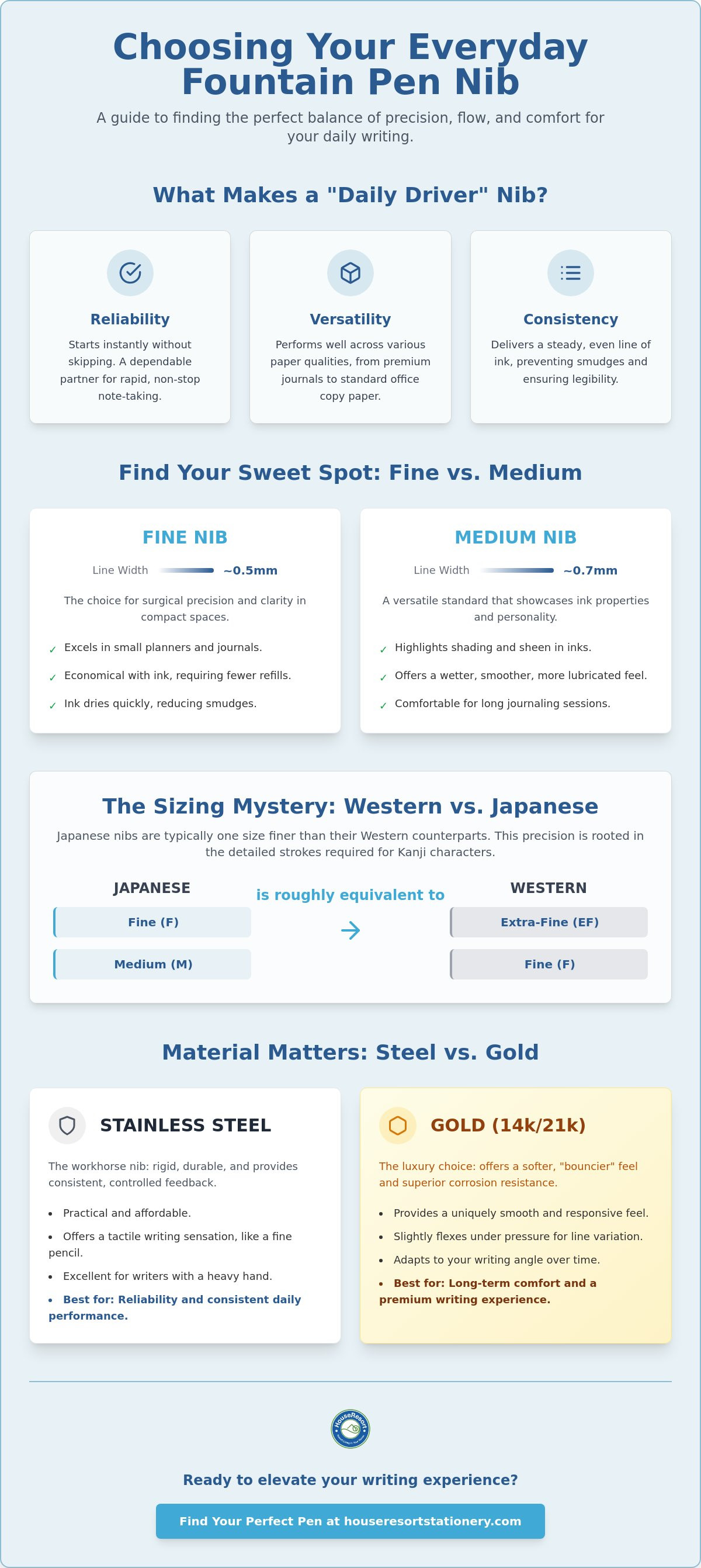Click the stainless steel shield icon

point(67,1126)
